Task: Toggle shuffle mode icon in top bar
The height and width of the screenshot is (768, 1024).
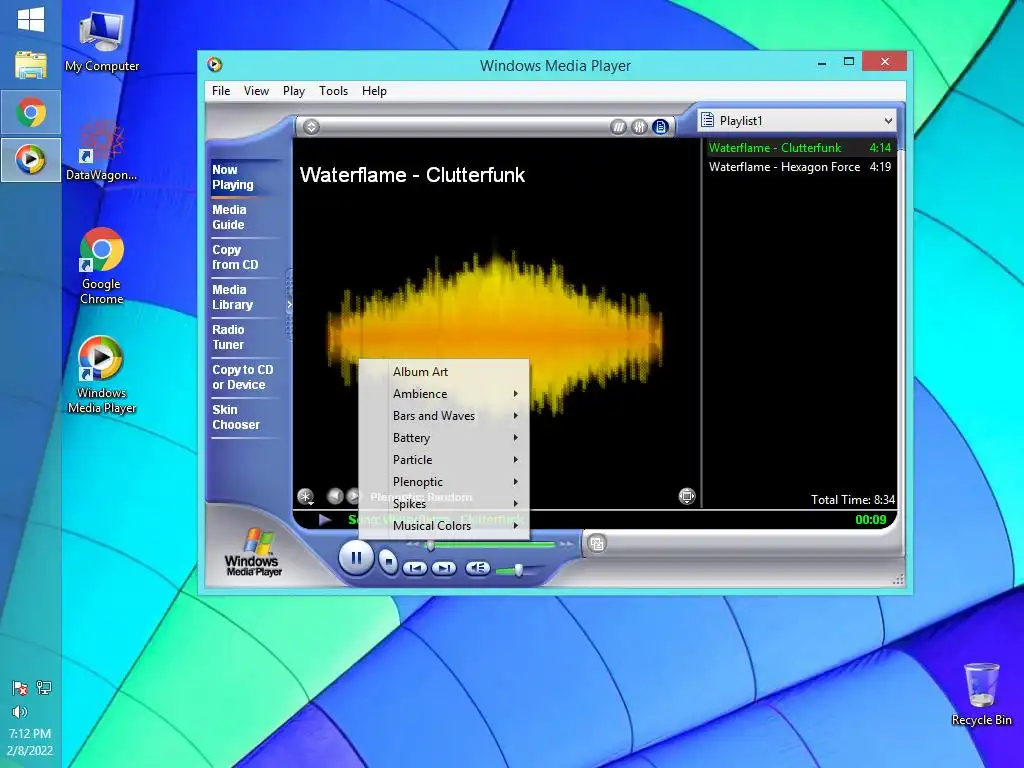Action: (x=618, y=127)
